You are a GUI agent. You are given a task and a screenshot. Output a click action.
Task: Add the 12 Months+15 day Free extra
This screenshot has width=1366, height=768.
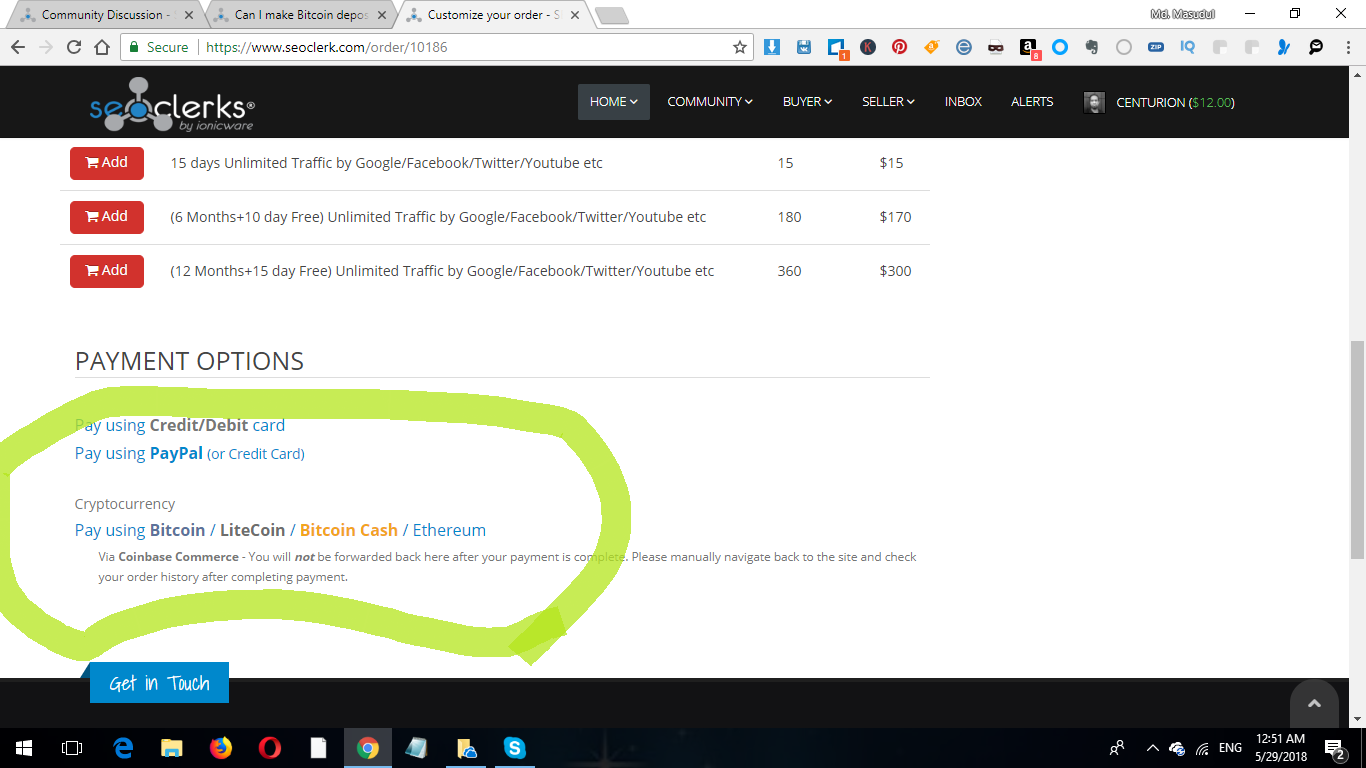107,271
